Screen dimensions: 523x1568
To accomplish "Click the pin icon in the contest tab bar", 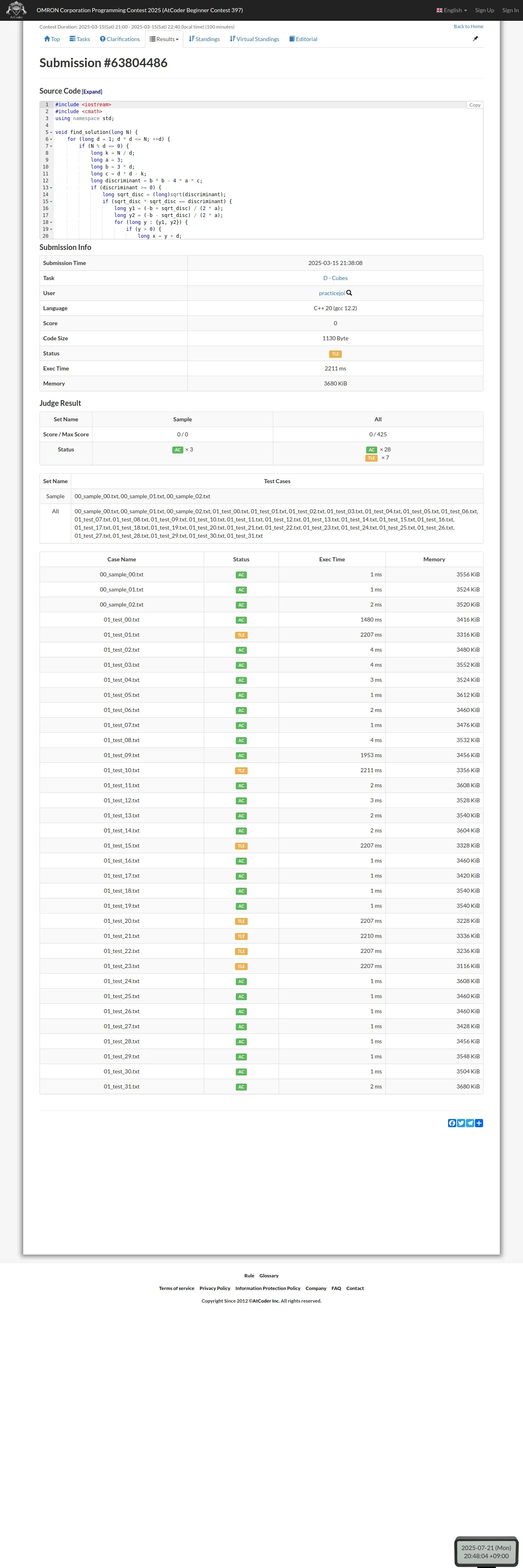I will (x=475, y=38).
